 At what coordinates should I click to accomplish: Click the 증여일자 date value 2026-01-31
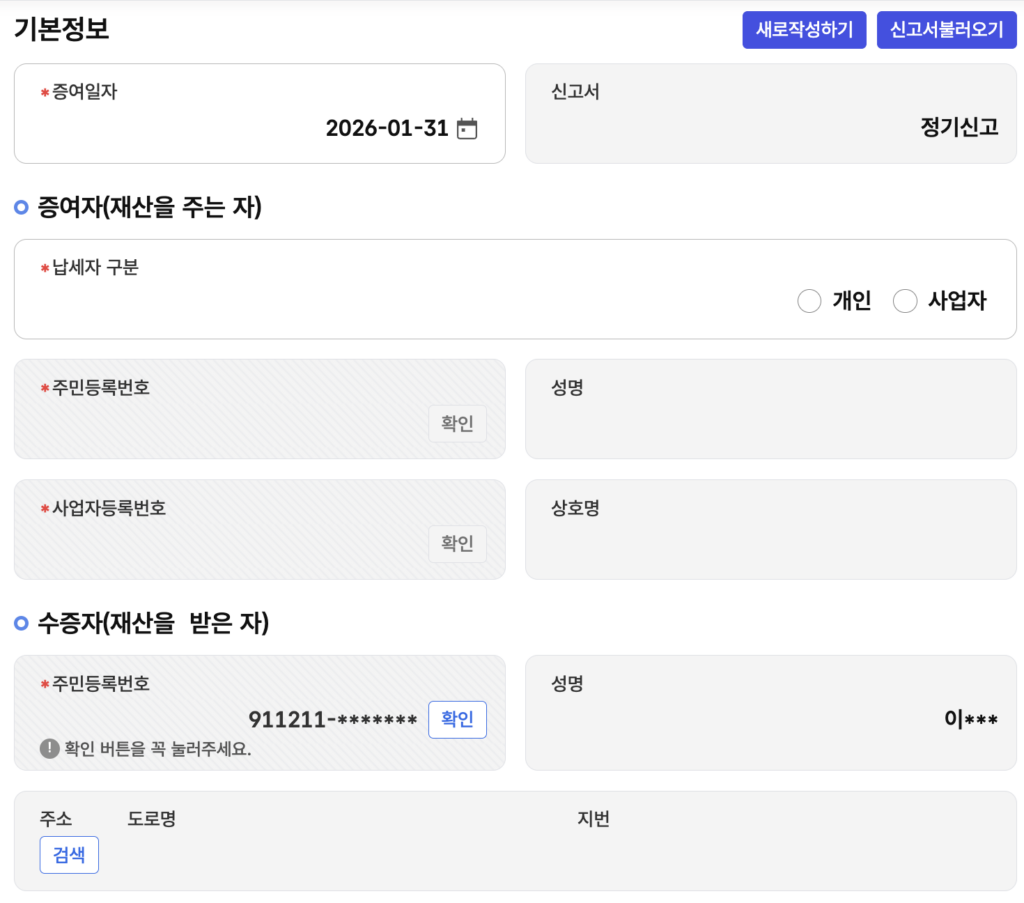pyautogui.click(x=386, y=129)
